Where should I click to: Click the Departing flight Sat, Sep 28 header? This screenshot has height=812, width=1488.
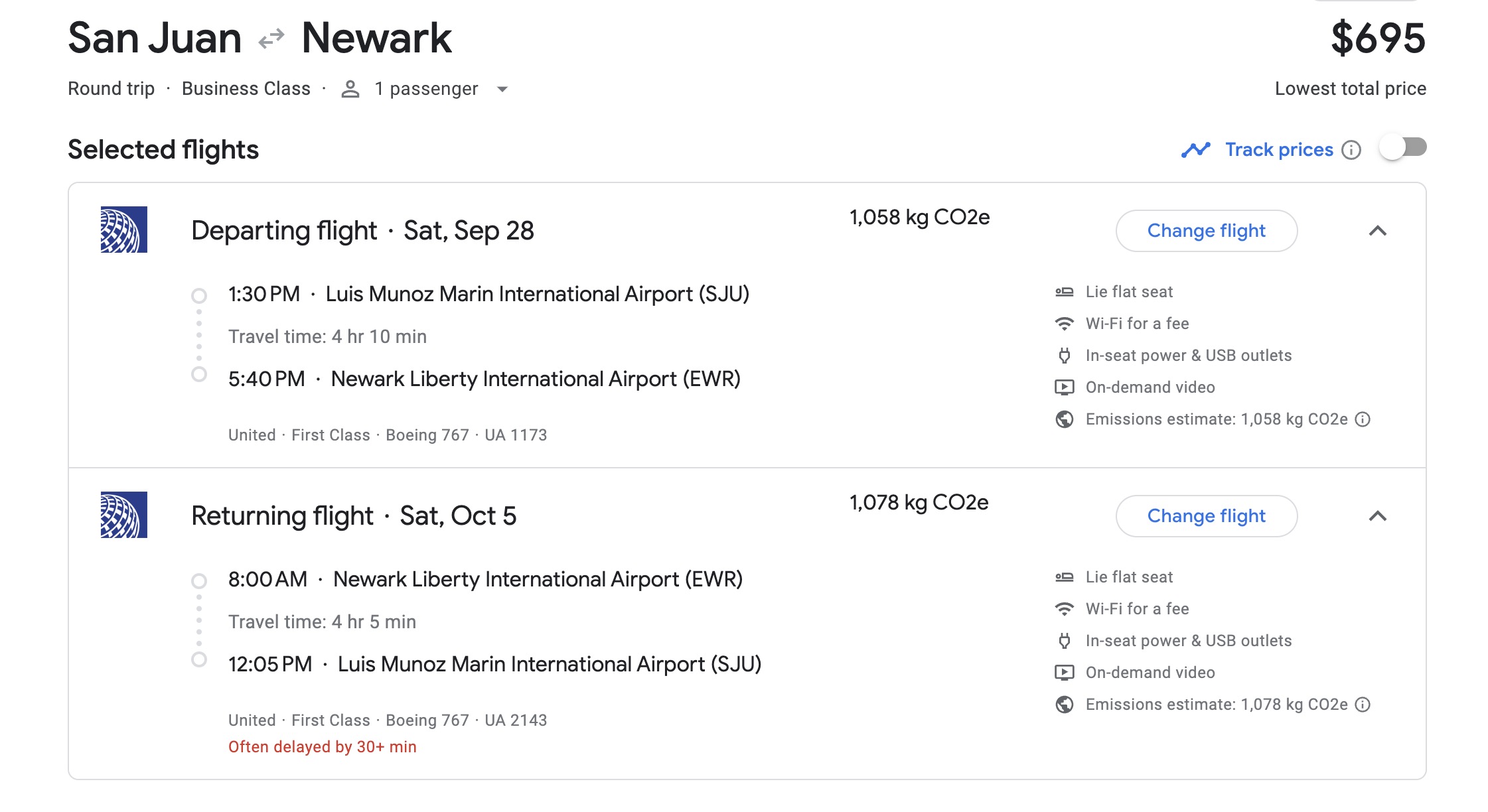tap(362, 231)
